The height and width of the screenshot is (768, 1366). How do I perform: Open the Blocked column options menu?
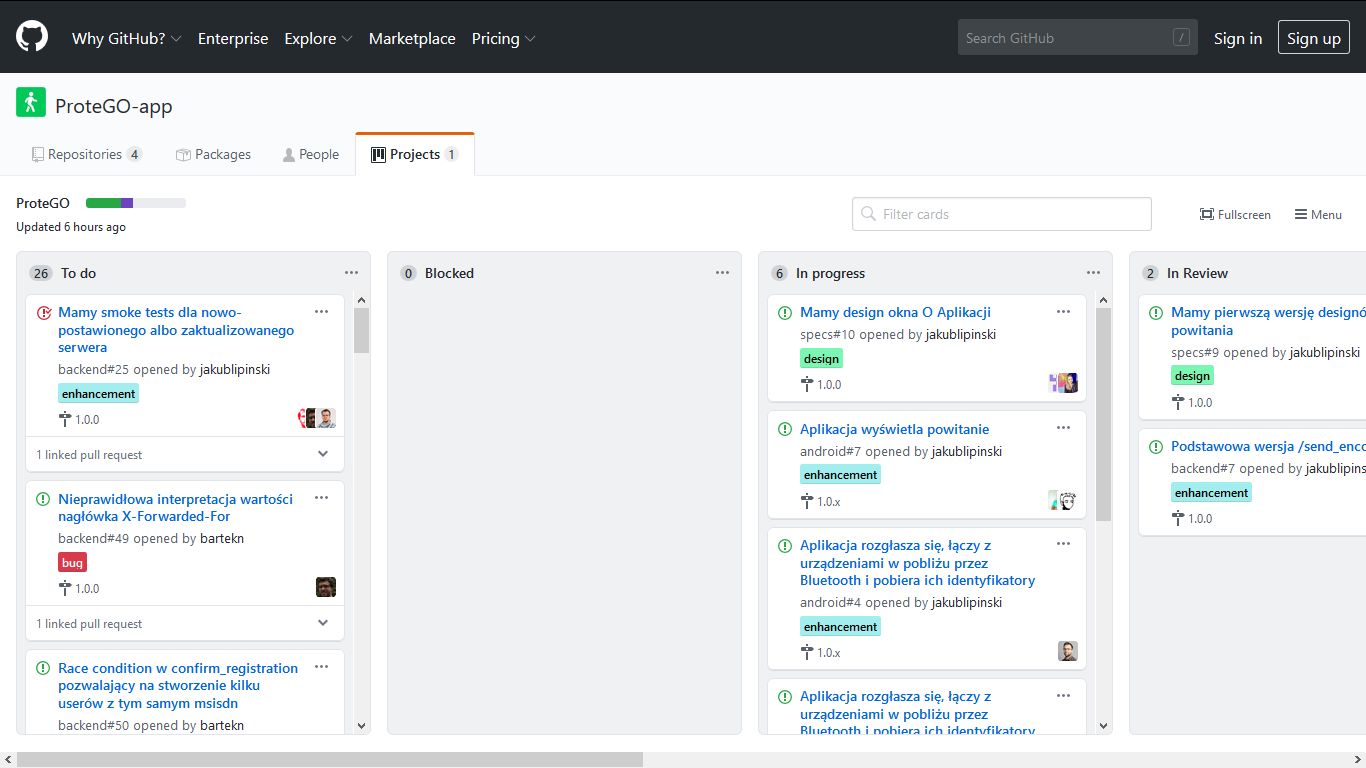click(x=722, y=273)
